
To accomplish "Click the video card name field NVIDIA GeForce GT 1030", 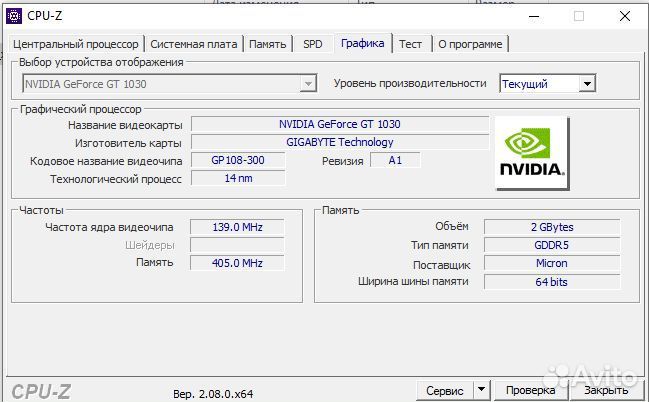I will pyautogui.click(x=340, y=124).
